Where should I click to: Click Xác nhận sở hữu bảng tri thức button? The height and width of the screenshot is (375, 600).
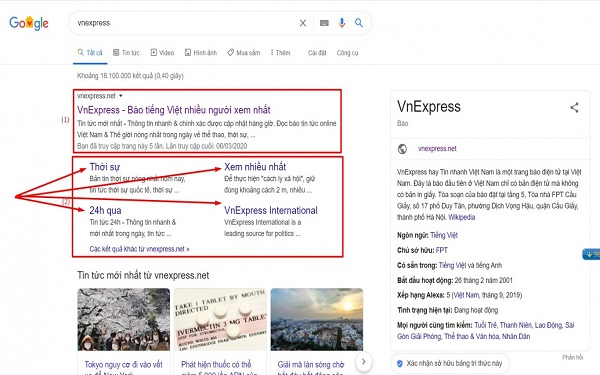click(x=450, y=363)
